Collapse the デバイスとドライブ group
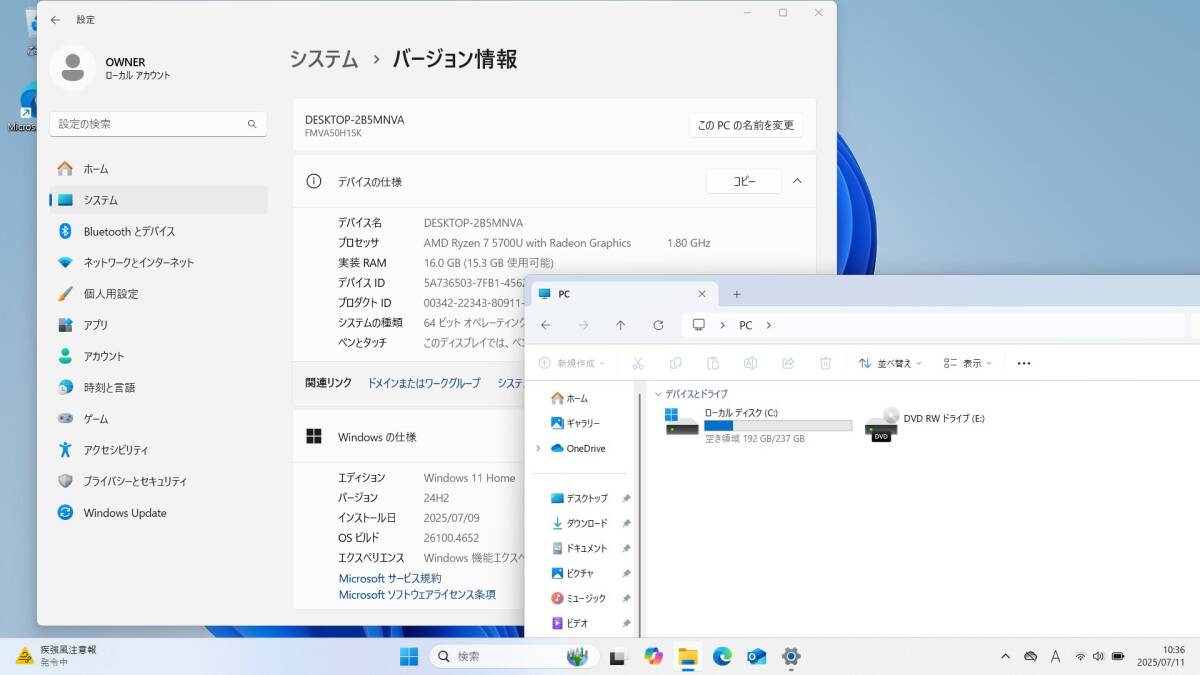 (658, 394)
